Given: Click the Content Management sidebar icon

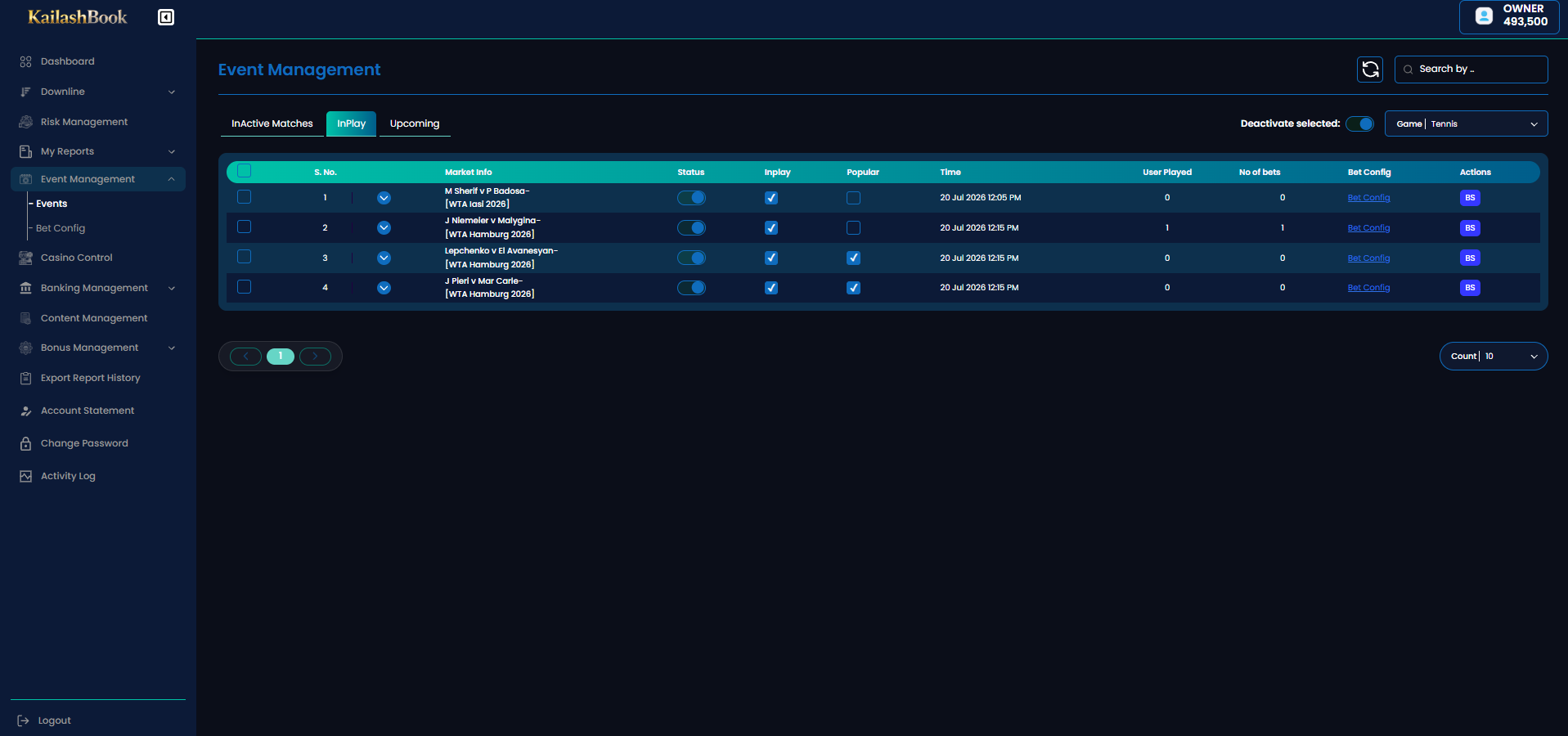Looking at the screenshot, I should point(25,318).
